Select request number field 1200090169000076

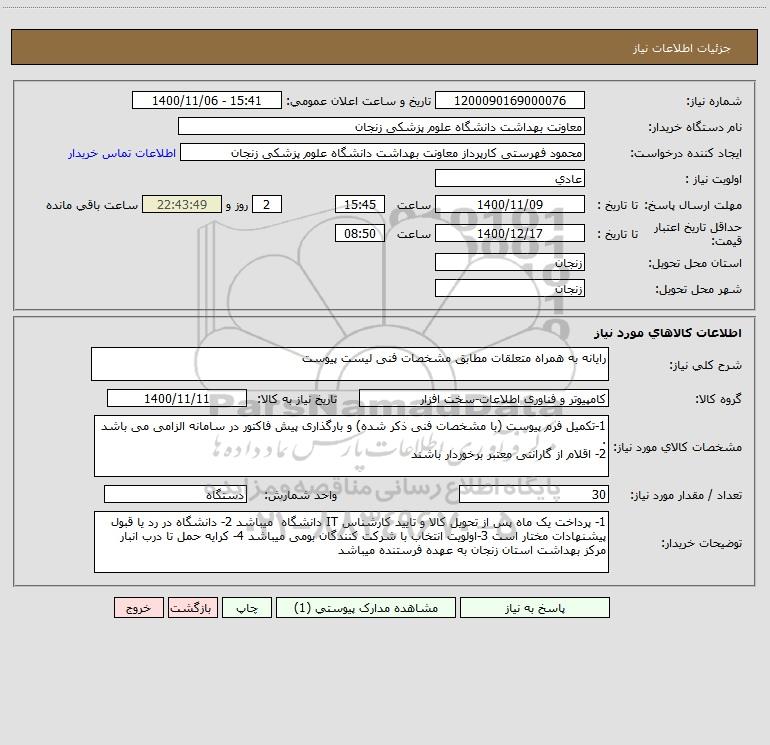pos(510,100)
